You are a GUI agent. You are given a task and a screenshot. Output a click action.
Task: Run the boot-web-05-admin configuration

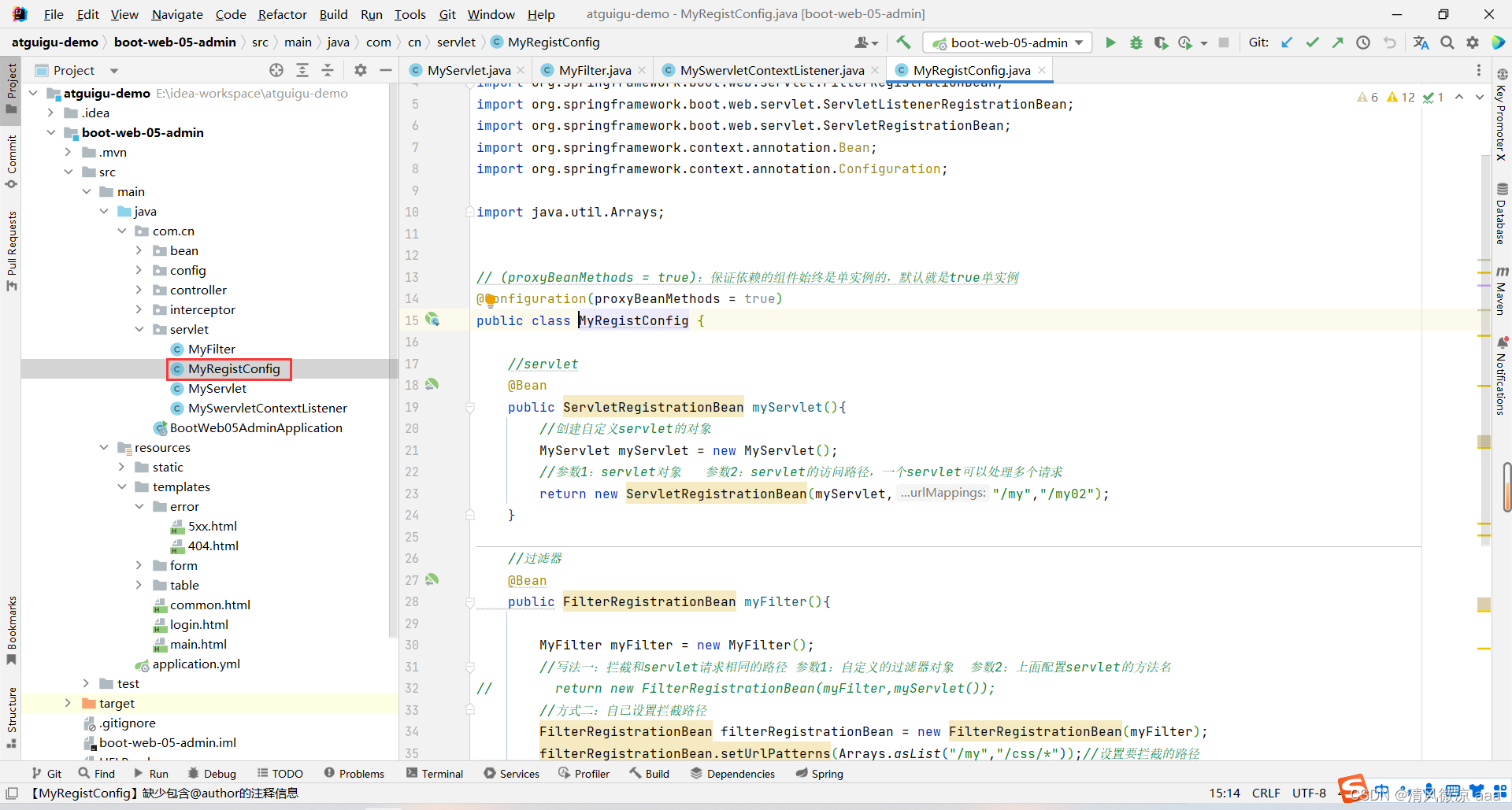[1110, 43]
